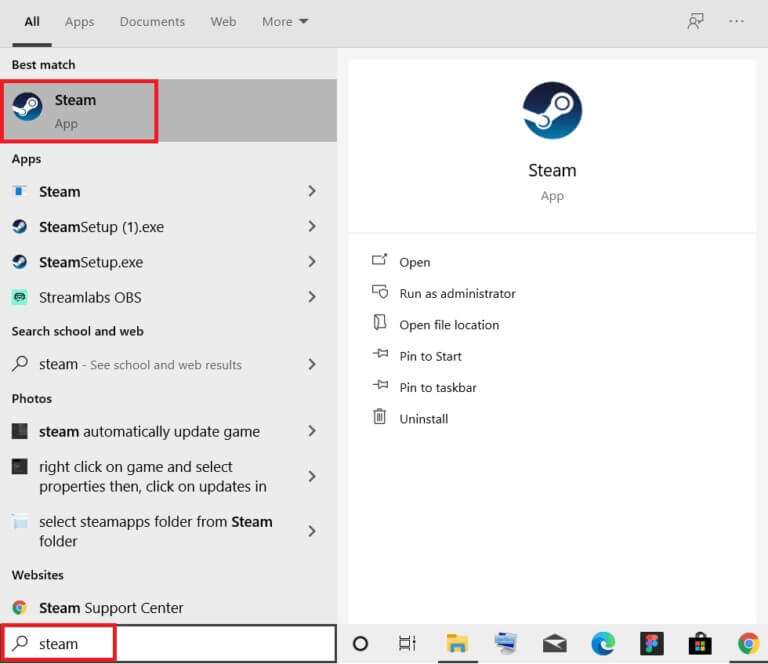Open the feedback person icon at top

click(696, 22)
